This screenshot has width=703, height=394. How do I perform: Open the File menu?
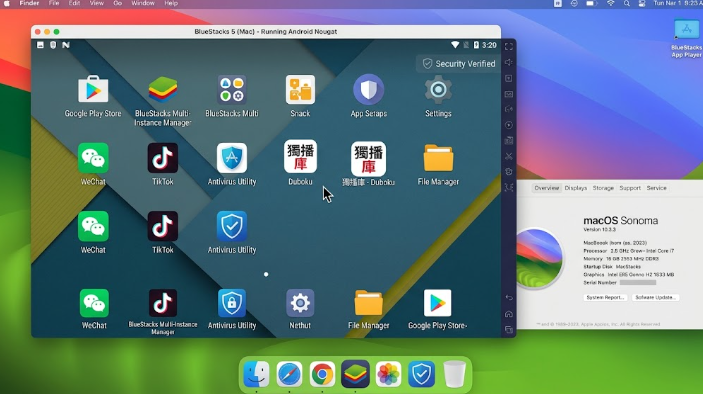pos(54,4)
